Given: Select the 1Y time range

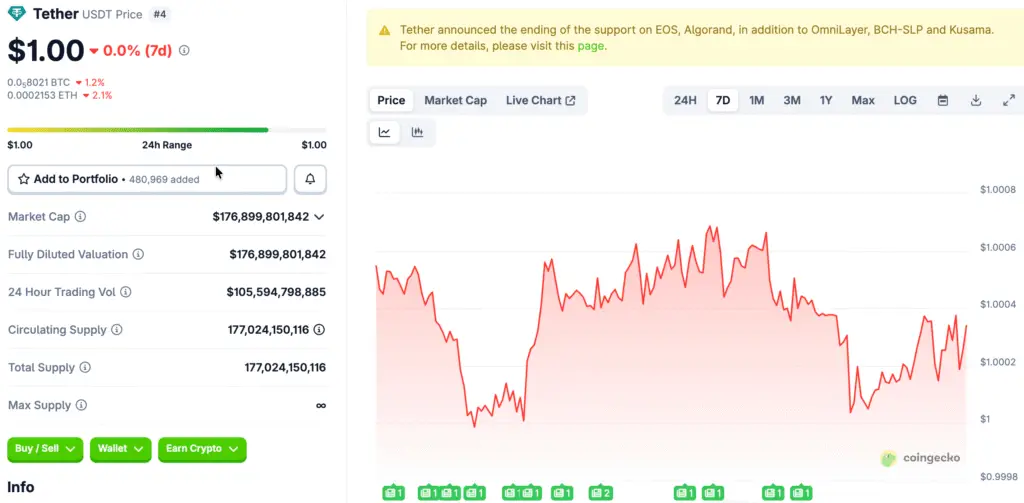Looking at the screenshot, I should click(826, 100).
